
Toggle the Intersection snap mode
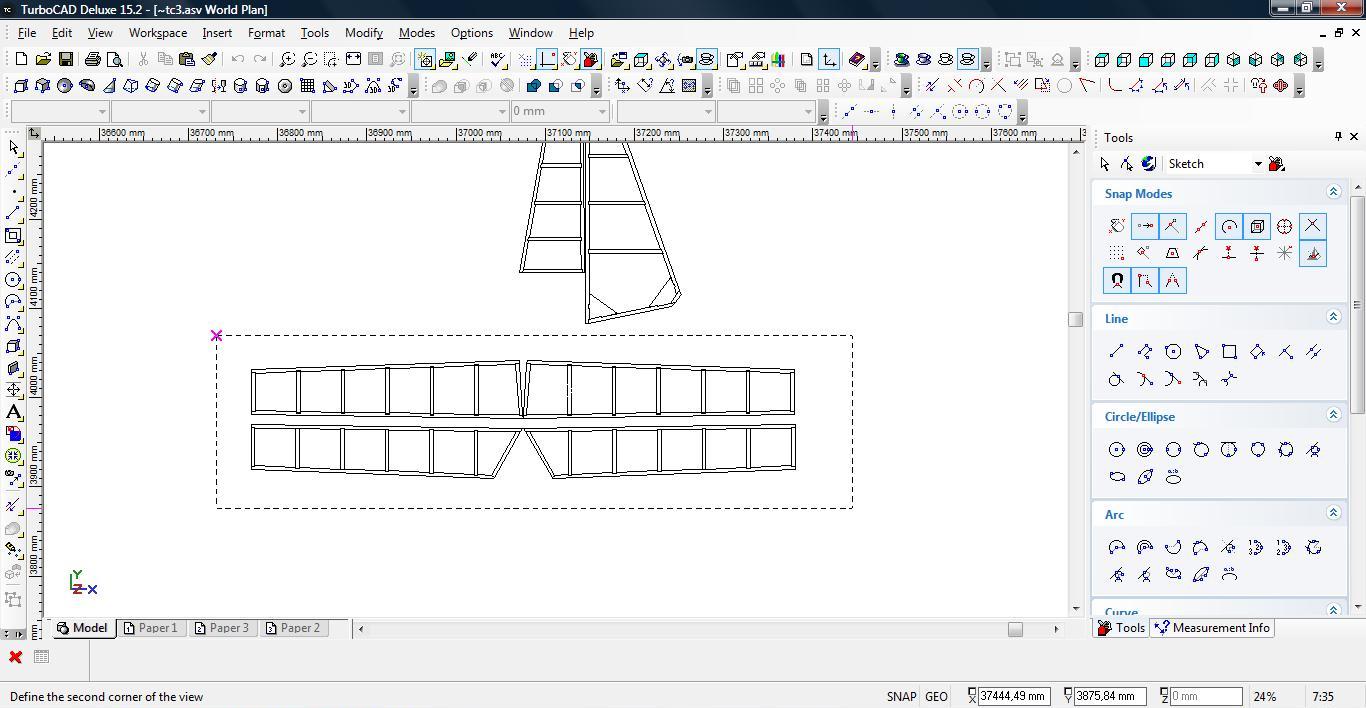pos(1312,226)
